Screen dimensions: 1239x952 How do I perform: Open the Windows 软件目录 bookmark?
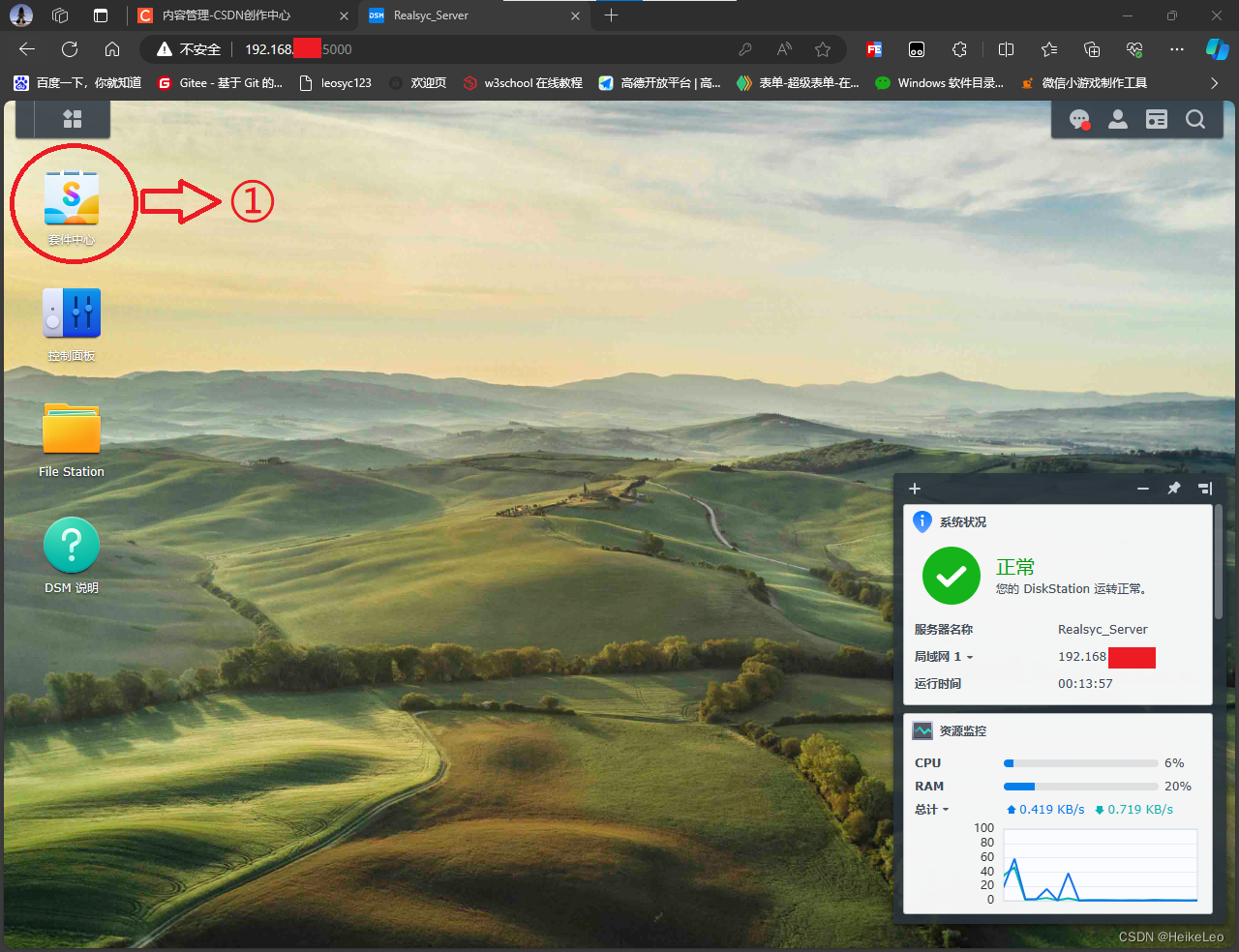(x=939, y=83)
